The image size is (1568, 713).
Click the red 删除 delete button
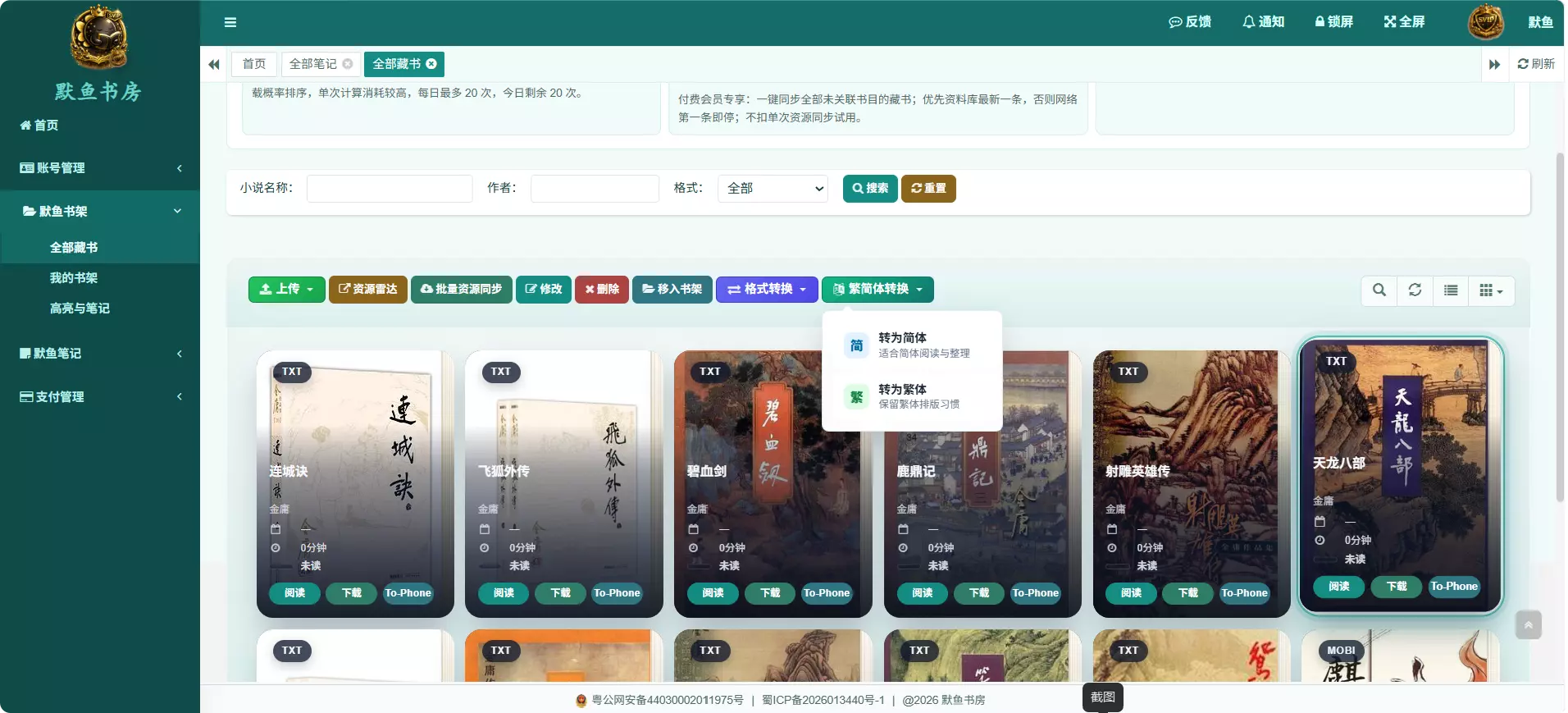602,290
